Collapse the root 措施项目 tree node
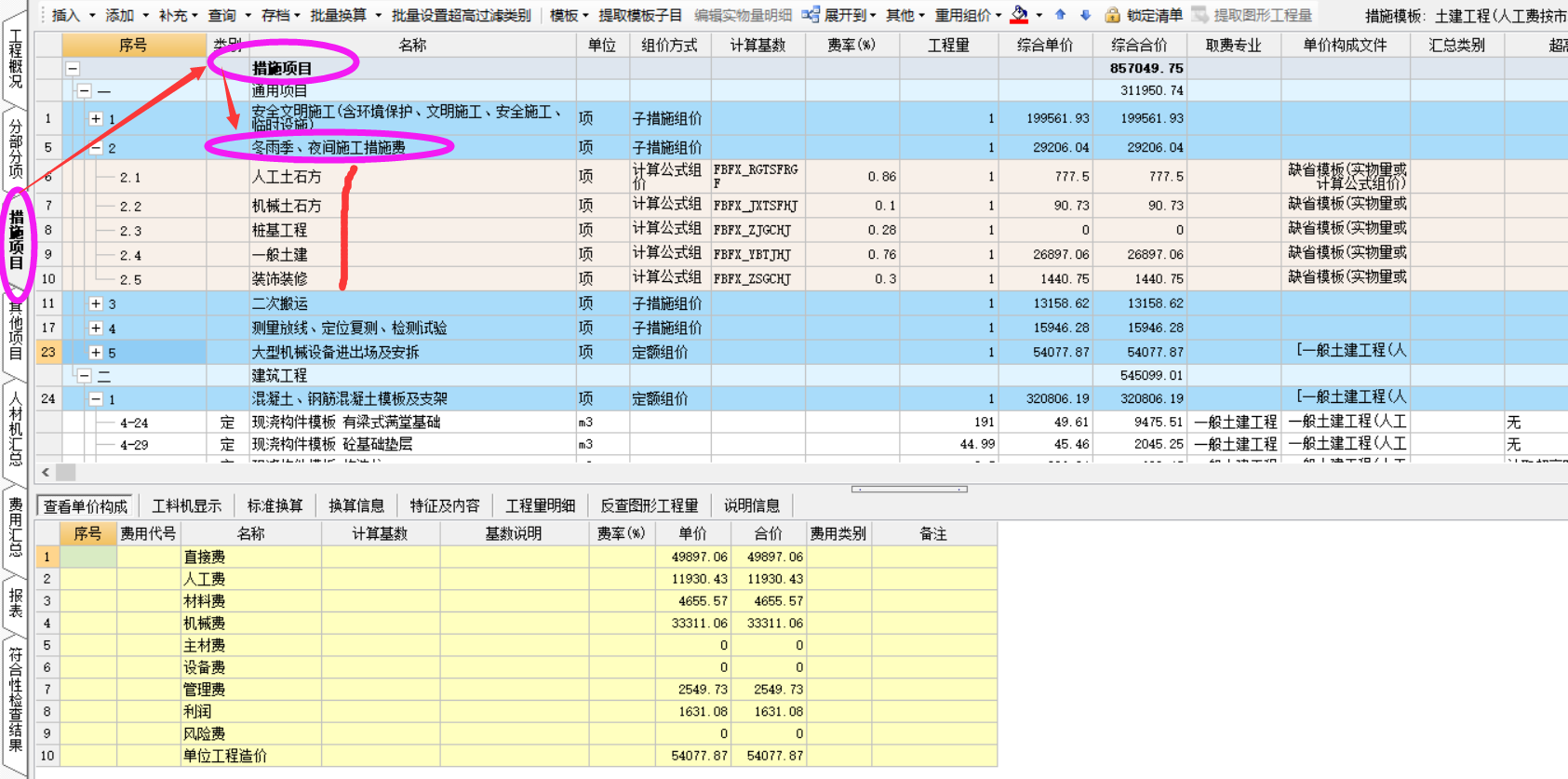This screenshot has width=1568, height=779. click(x=73, y=69)
